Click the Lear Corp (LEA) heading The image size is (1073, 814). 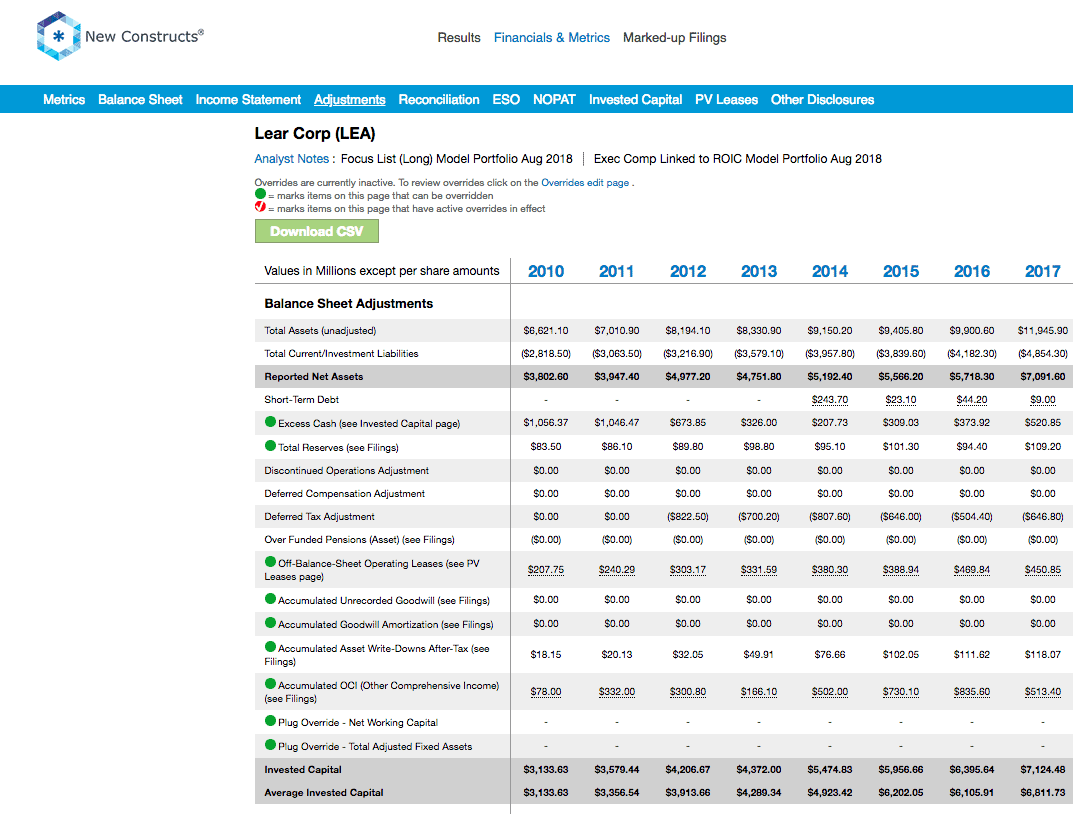pos(315,133)
